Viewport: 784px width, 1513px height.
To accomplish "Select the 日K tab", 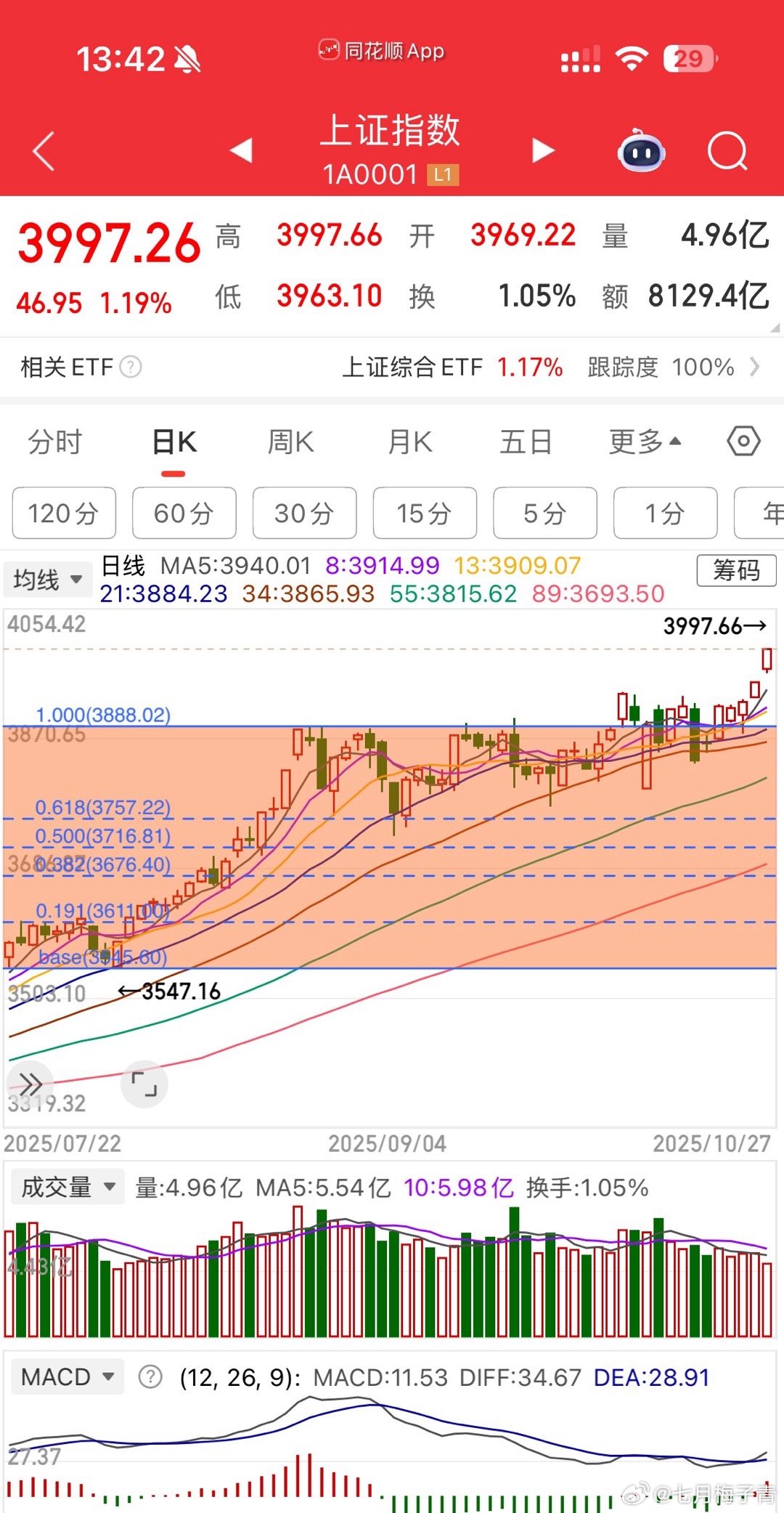I will [x=174, y=442].
